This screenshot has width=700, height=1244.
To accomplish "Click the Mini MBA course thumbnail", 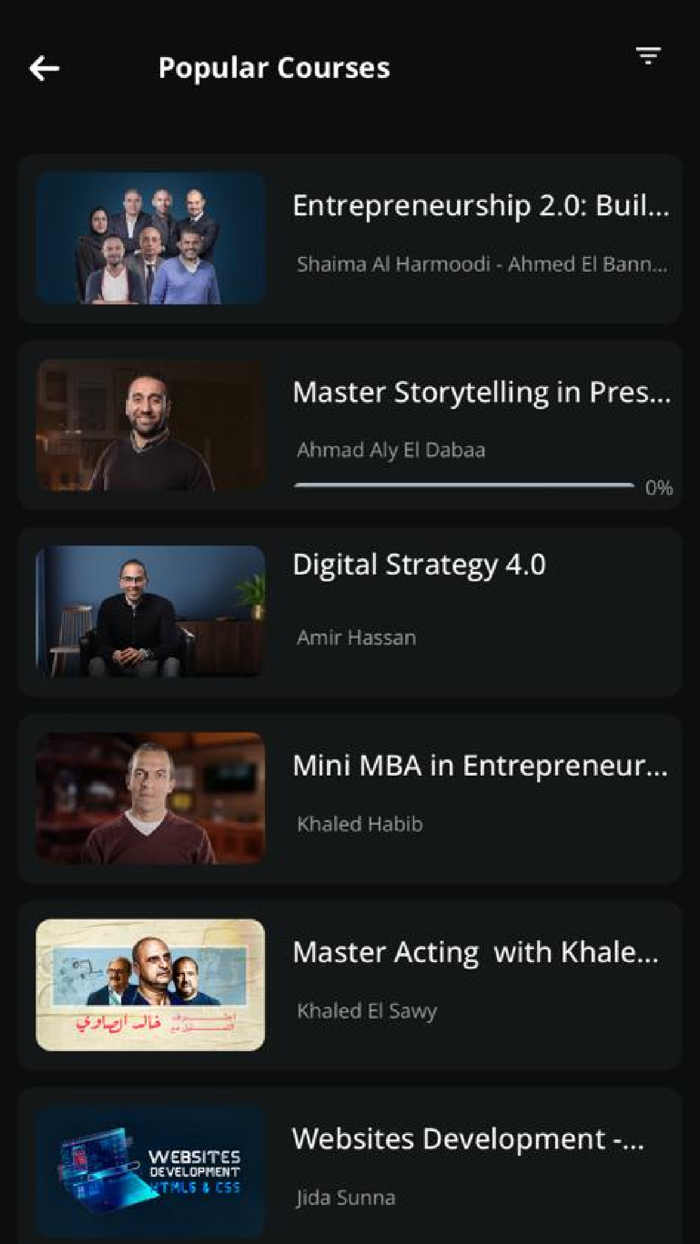I will (151, 798).
